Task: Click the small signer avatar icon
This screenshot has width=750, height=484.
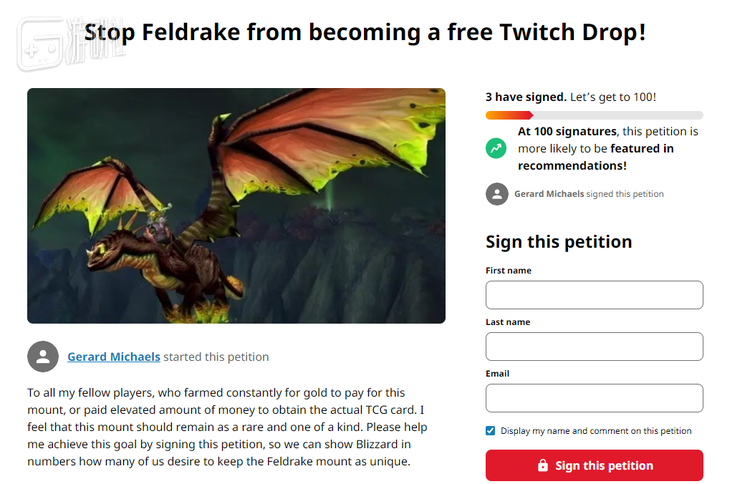Action: [497, 194]
